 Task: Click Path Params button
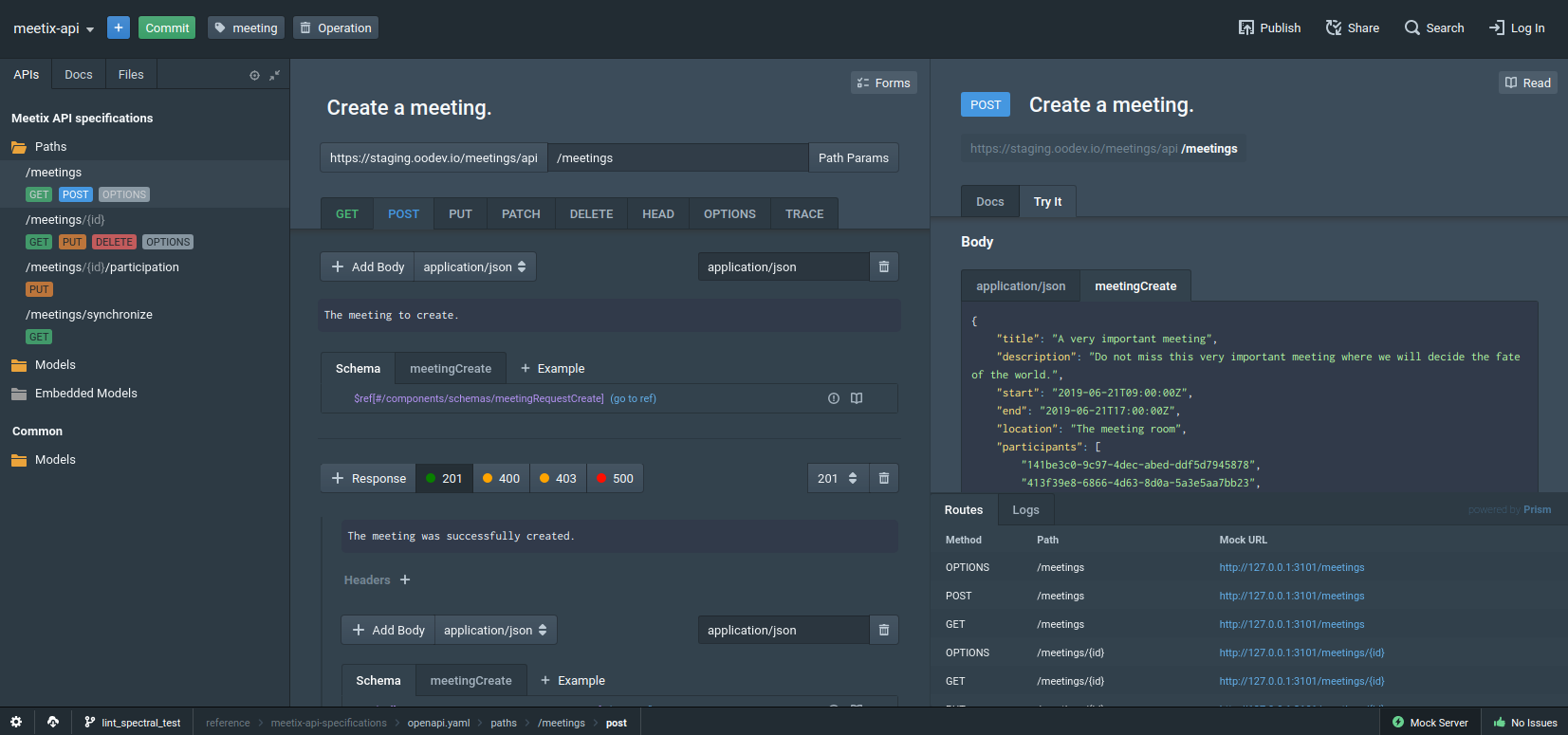tap(854, 157)
